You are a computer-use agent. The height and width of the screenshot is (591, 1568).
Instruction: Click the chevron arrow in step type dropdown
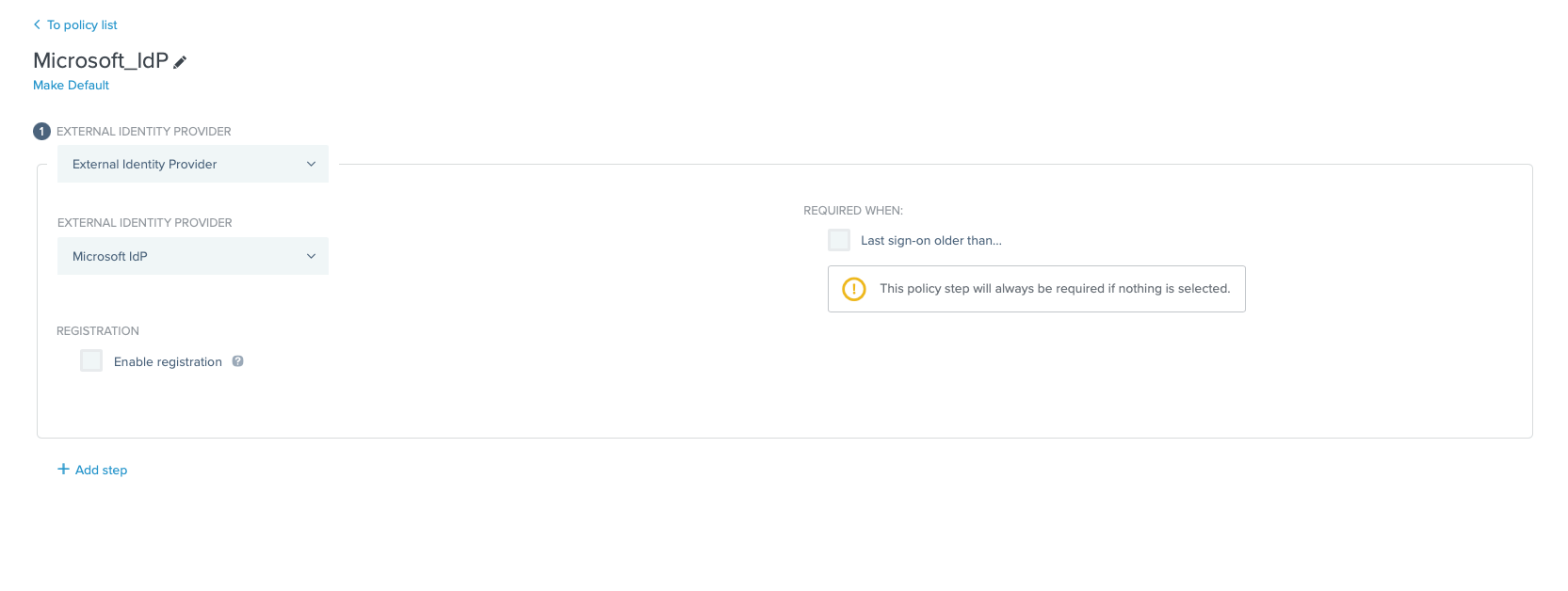coord(311,164)
